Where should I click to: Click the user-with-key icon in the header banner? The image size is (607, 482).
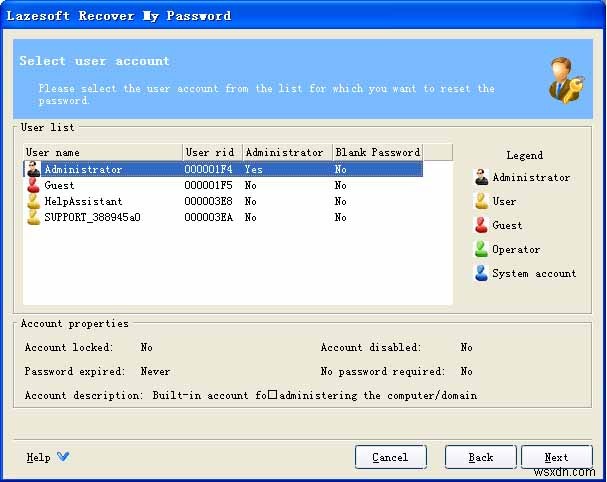pos(566,80)
